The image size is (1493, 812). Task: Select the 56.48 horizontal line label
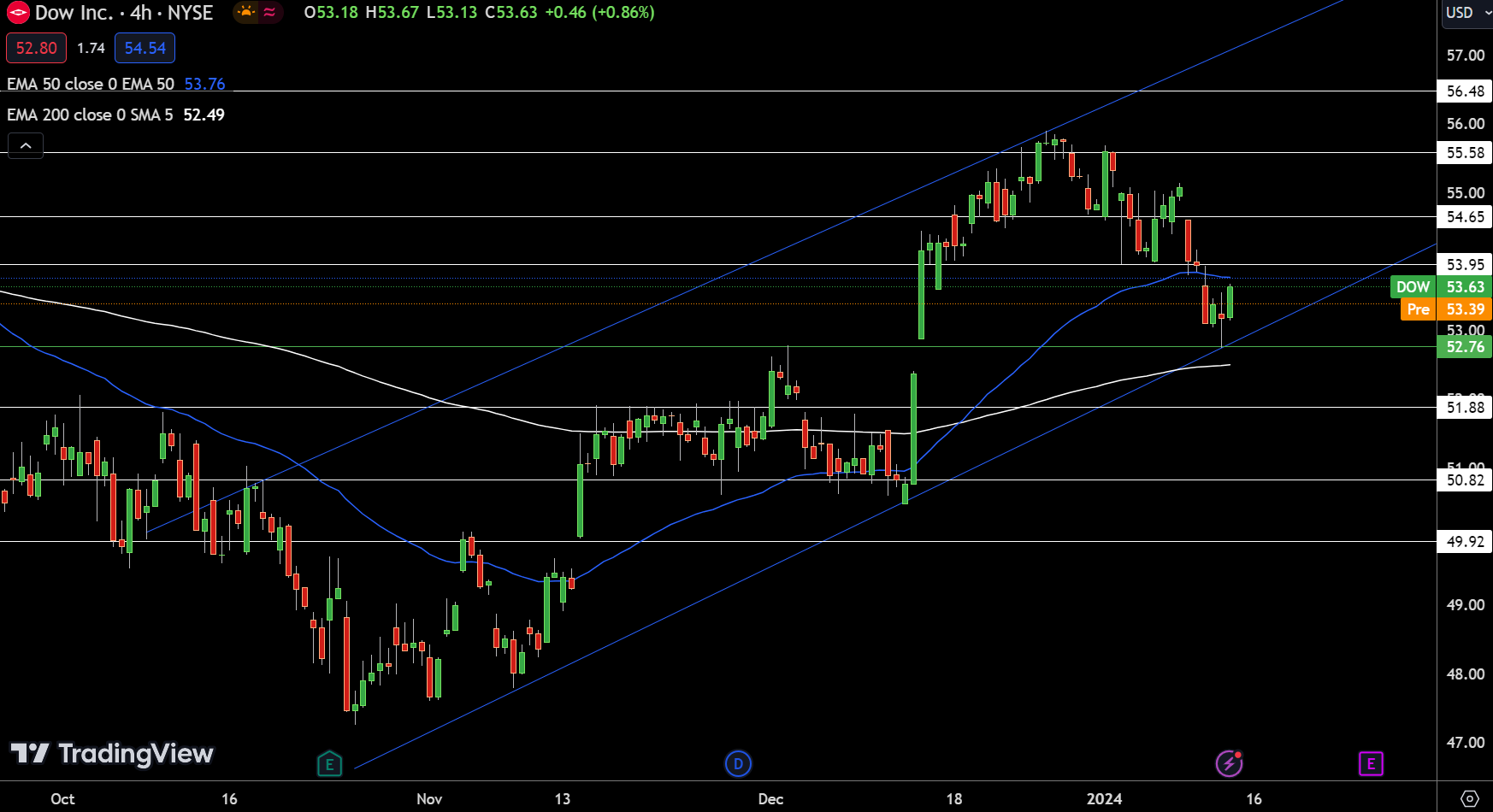[1465, 91]
